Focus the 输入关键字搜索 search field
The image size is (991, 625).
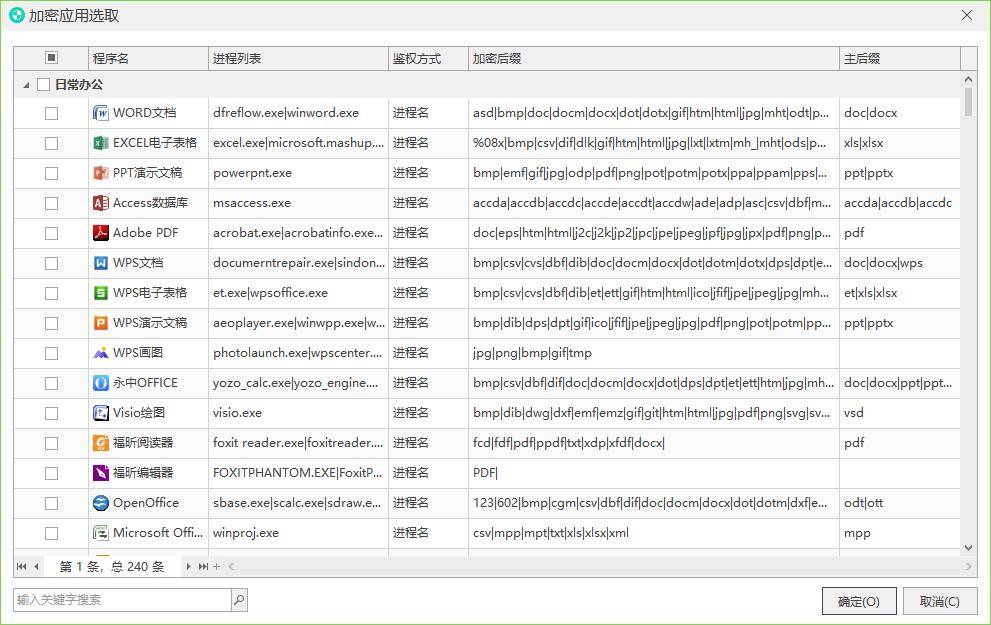123,600
